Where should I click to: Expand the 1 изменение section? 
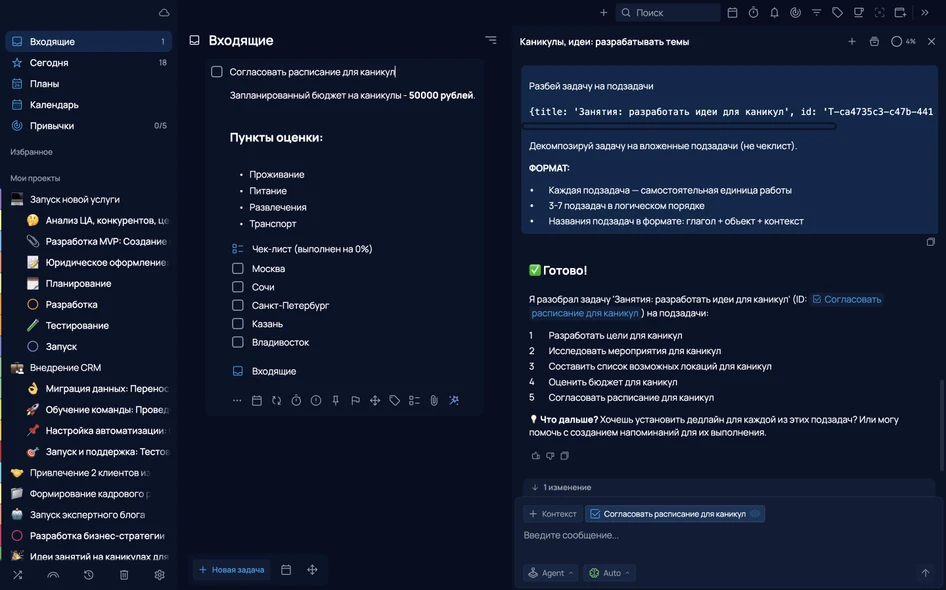(561, 487)
